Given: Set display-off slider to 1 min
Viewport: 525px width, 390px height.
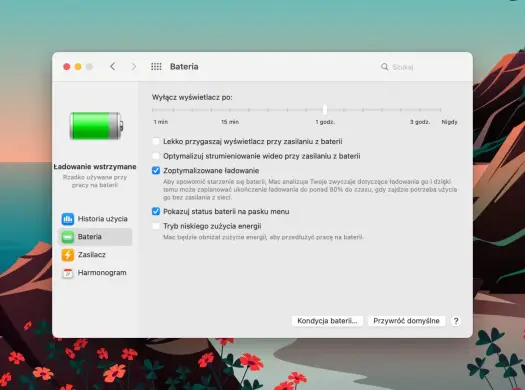Looking at the screenshot, I should click(x=153, y=109).
